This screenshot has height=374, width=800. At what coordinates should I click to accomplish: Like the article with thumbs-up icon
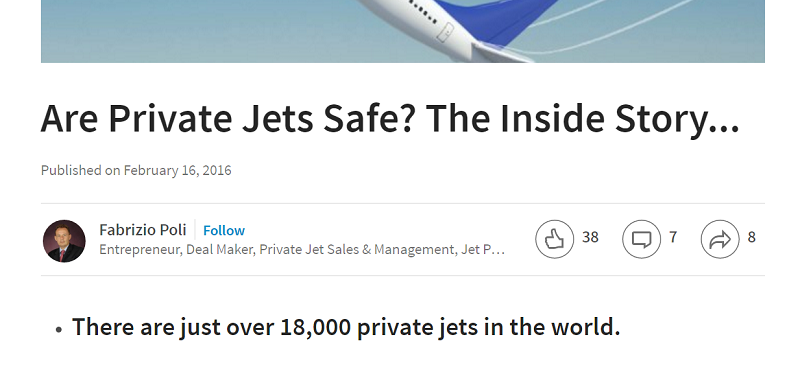pyautogui.click(x=555, y=239)
